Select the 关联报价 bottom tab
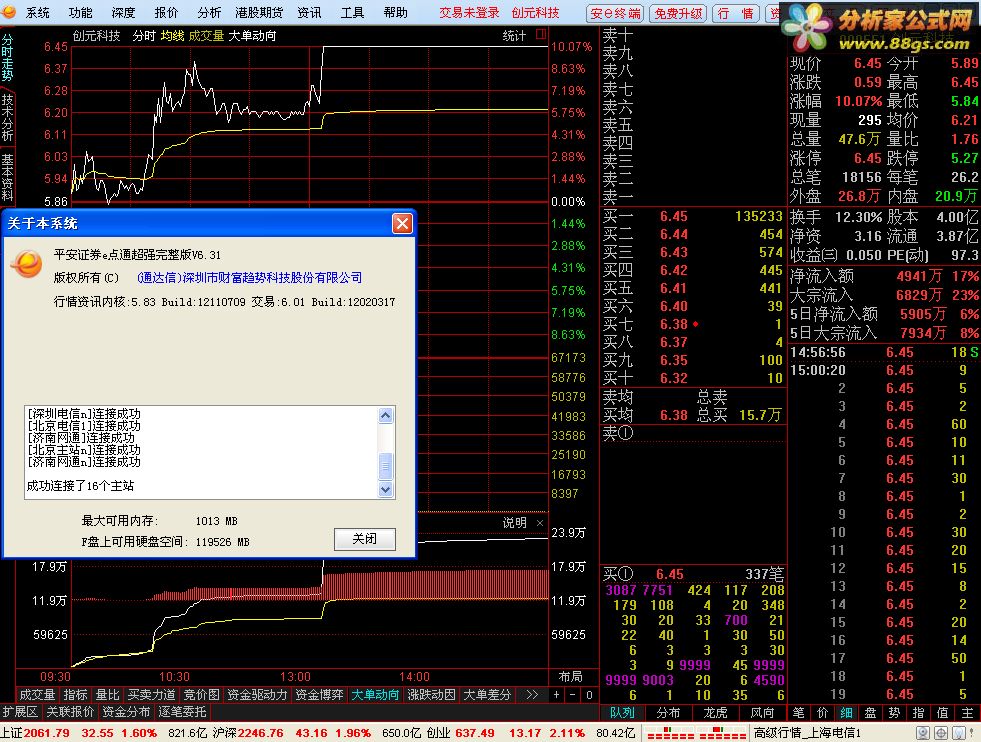This screenshot has height=742, width=981. click(x=69, y=712)
